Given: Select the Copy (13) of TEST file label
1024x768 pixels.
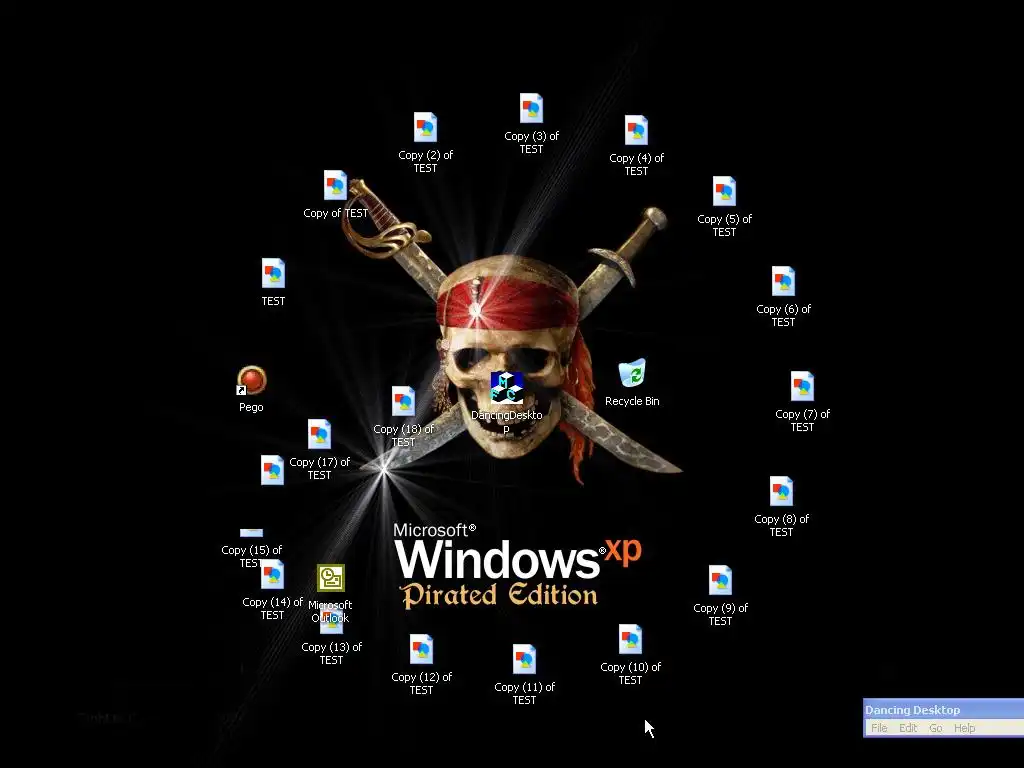Looking at the screenshot, I should [x=331, y=653].
